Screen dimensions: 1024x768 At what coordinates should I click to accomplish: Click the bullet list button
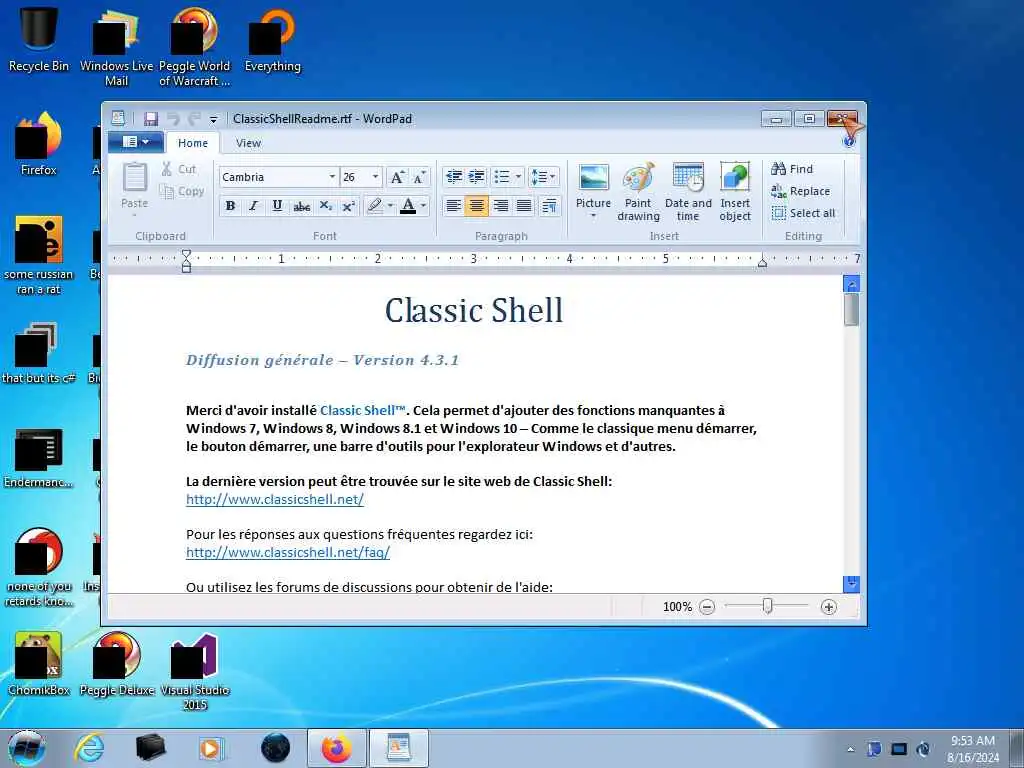coord(502,177)
